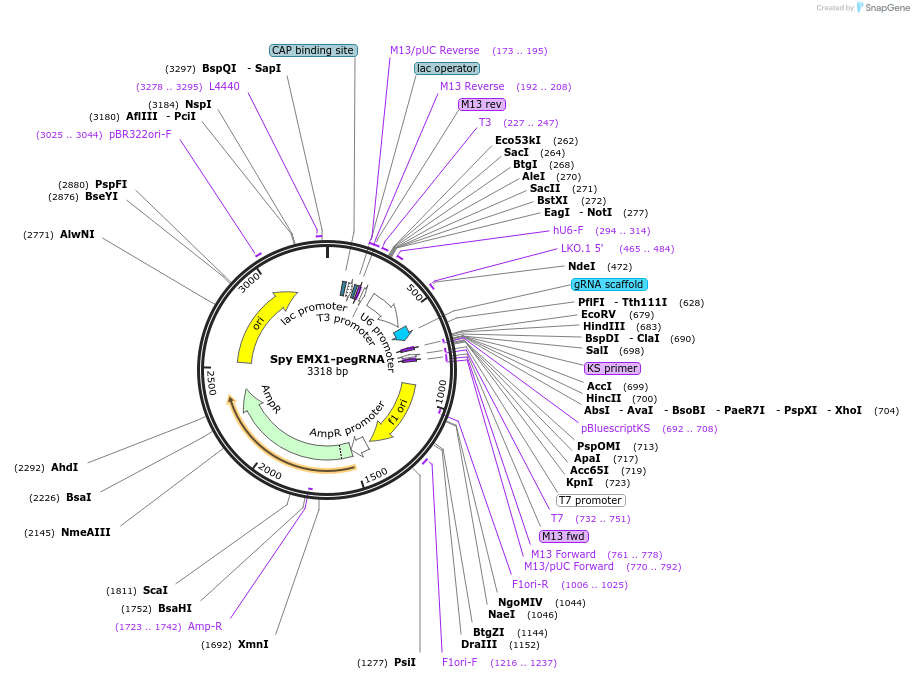Select the EcoRV restriction site label
This screenshot has height=679, width=914.
pos(601,315)
